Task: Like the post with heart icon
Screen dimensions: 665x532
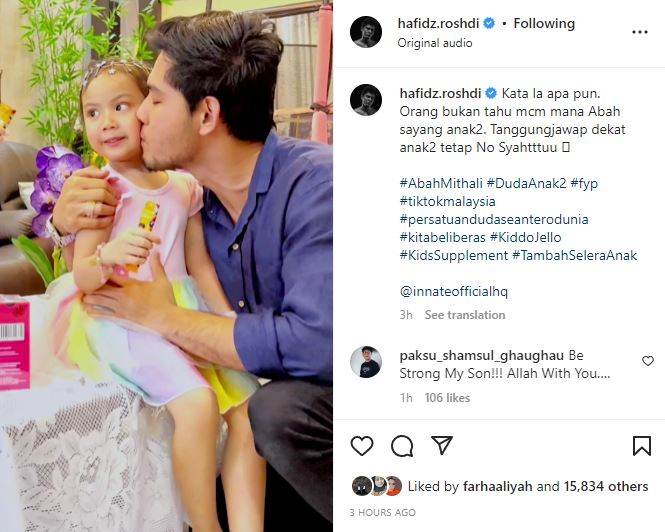Action: [362, 445]
